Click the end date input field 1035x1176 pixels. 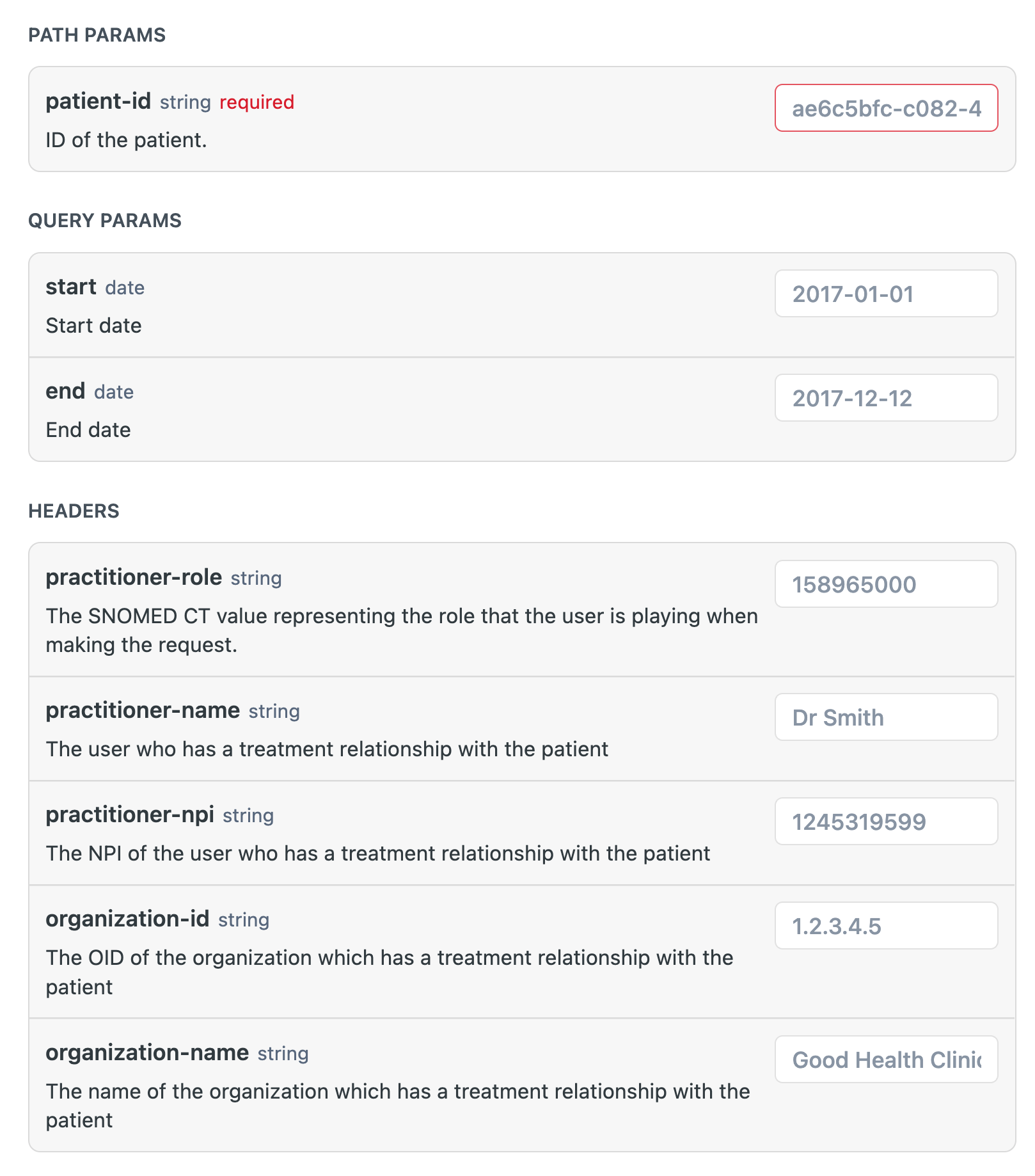click(886, 398)
